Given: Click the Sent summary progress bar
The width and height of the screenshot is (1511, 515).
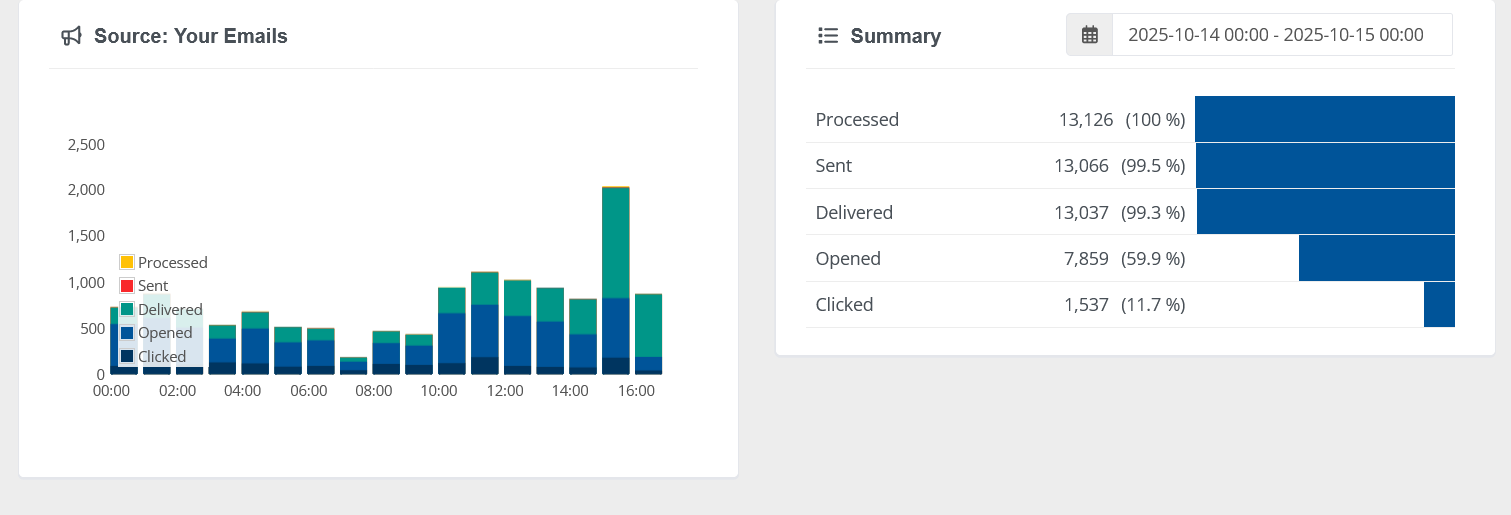Looking at the screenshot, I should [x=1324, y=166].
